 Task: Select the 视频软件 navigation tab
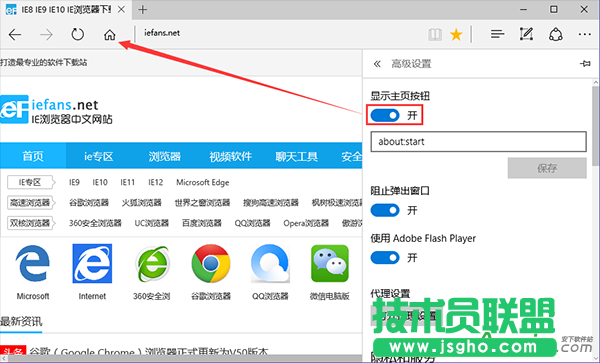tap(230, 156)
